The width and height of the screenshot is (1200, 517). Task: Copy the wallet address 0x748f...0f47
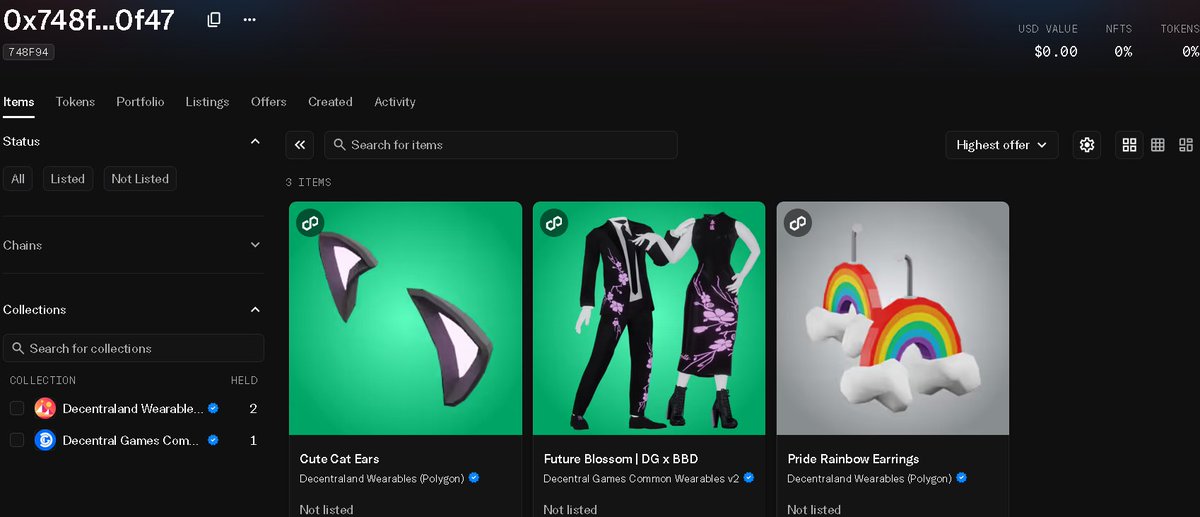pos(214,20)
